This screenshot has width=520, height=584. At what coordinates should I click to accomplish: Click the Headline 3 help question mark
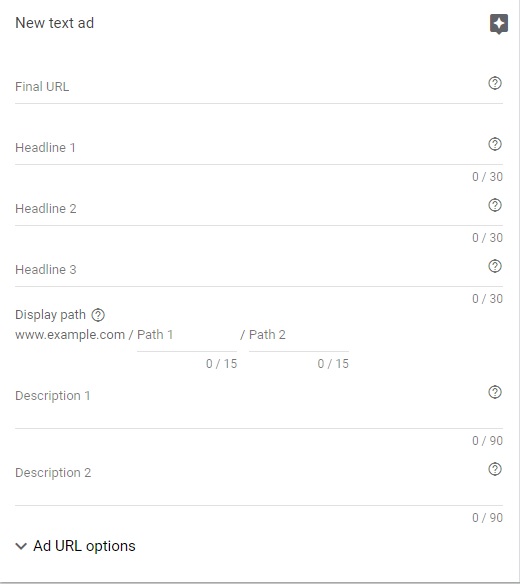pyautogui.click(x=495, y=266)
